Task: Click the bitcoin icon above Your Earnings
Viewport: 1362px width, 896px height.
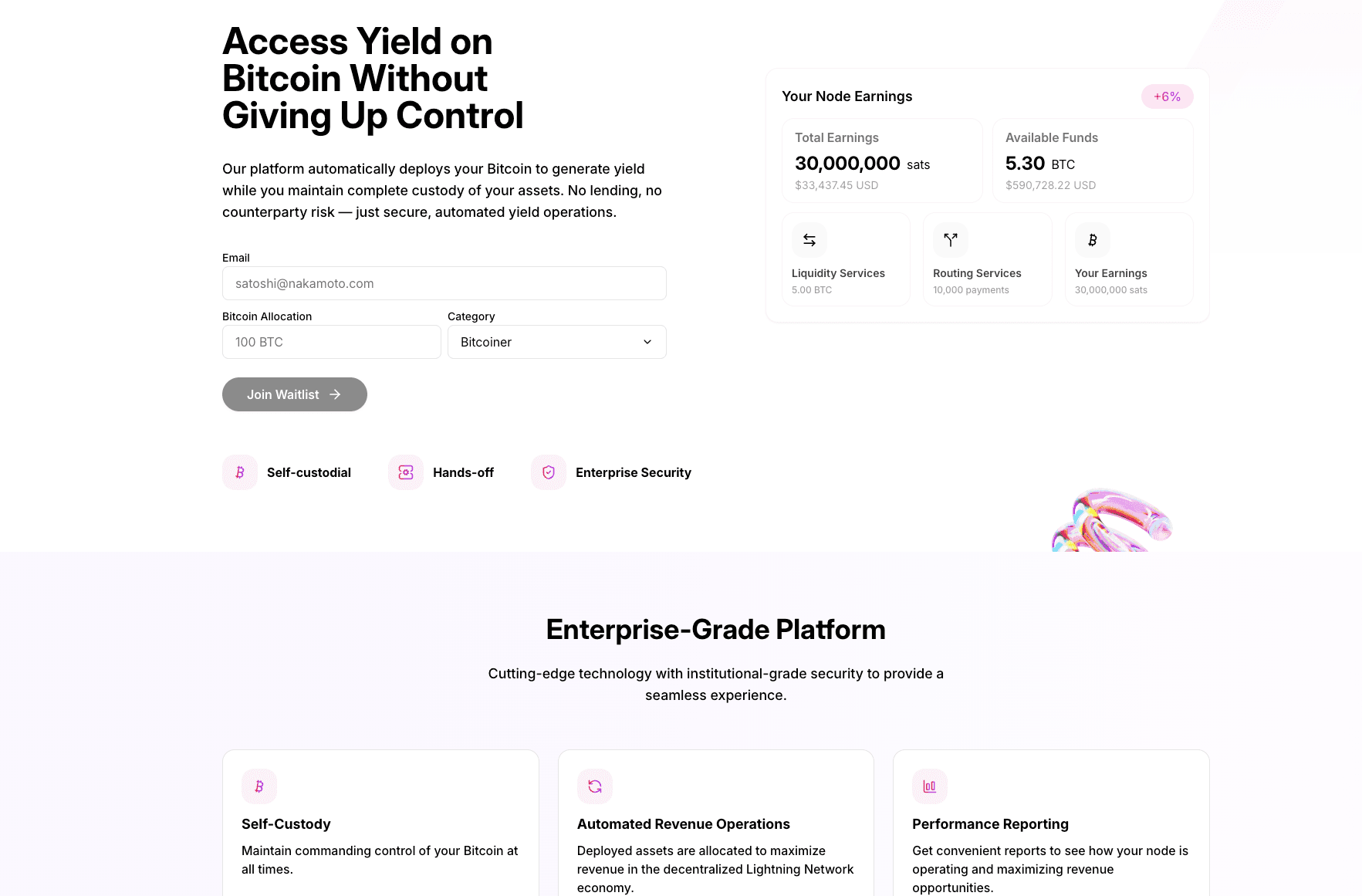Action: pos(1092,240)
